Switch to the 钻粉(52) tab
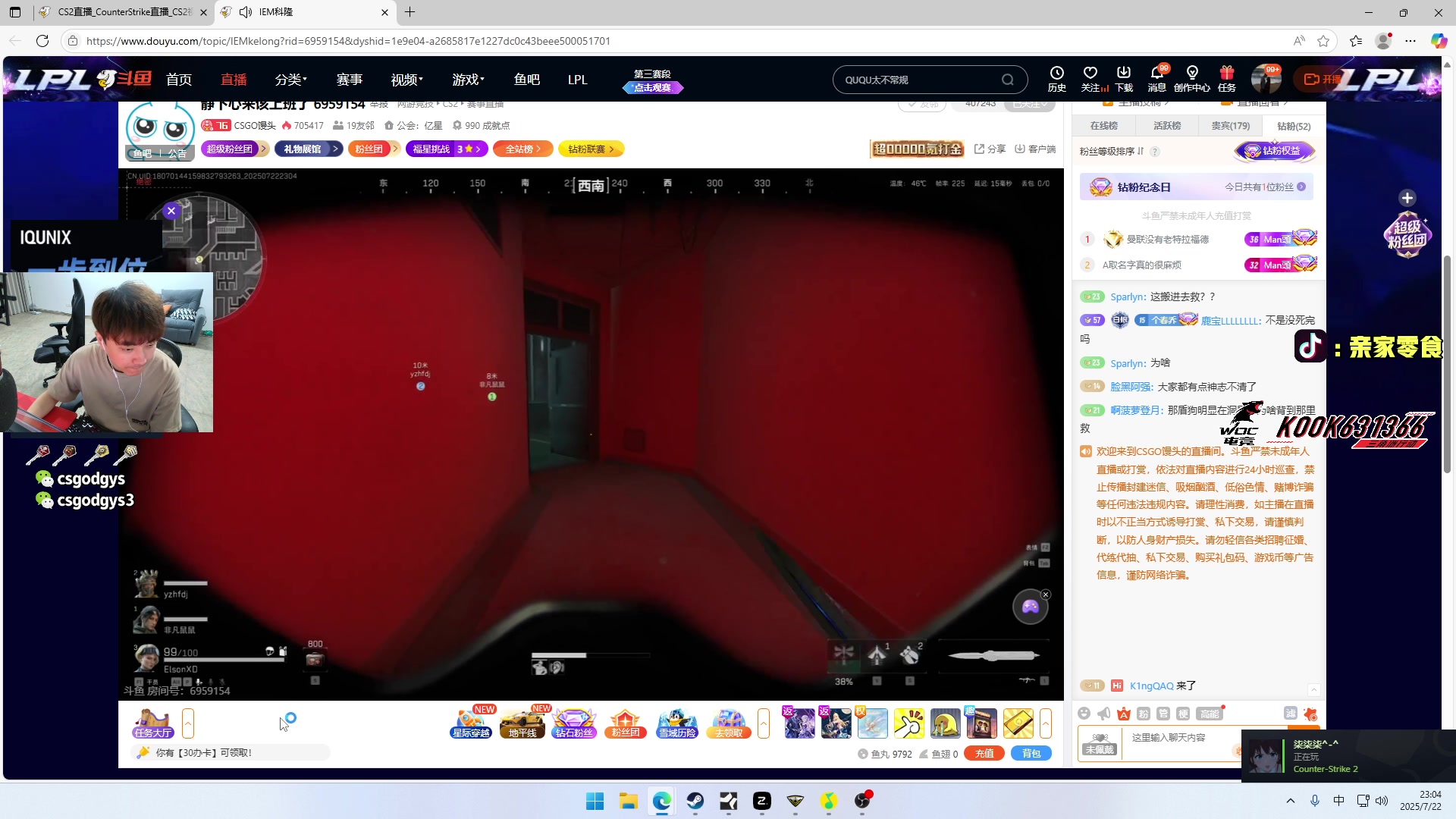The image size is (1456, 819). click(x=1294, y=126)
